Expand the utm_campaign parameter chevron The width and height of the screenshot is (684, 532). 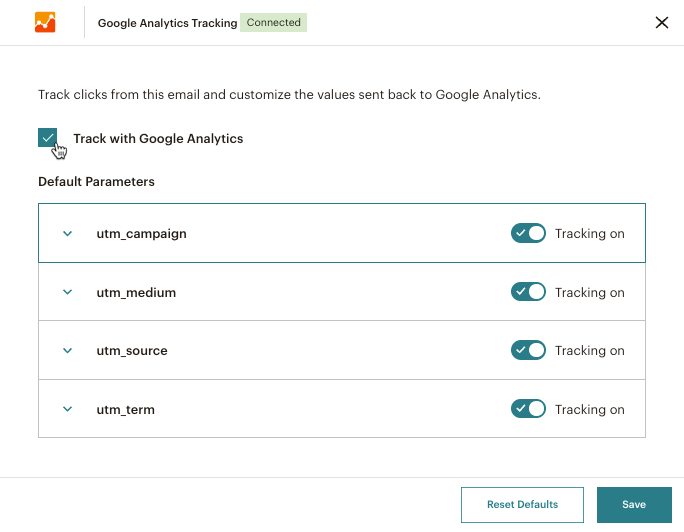pyautogui.click(x=68, y=234)
